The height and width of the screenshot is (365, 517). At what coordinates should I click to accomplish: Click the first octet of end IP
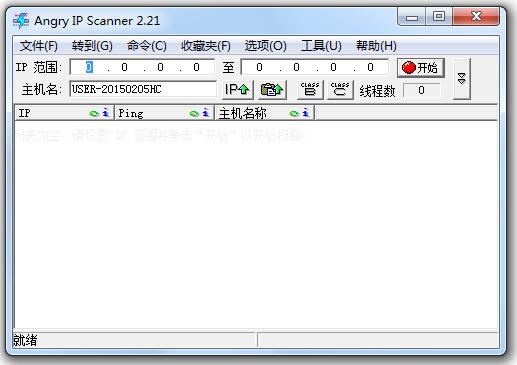pos(259,67)
